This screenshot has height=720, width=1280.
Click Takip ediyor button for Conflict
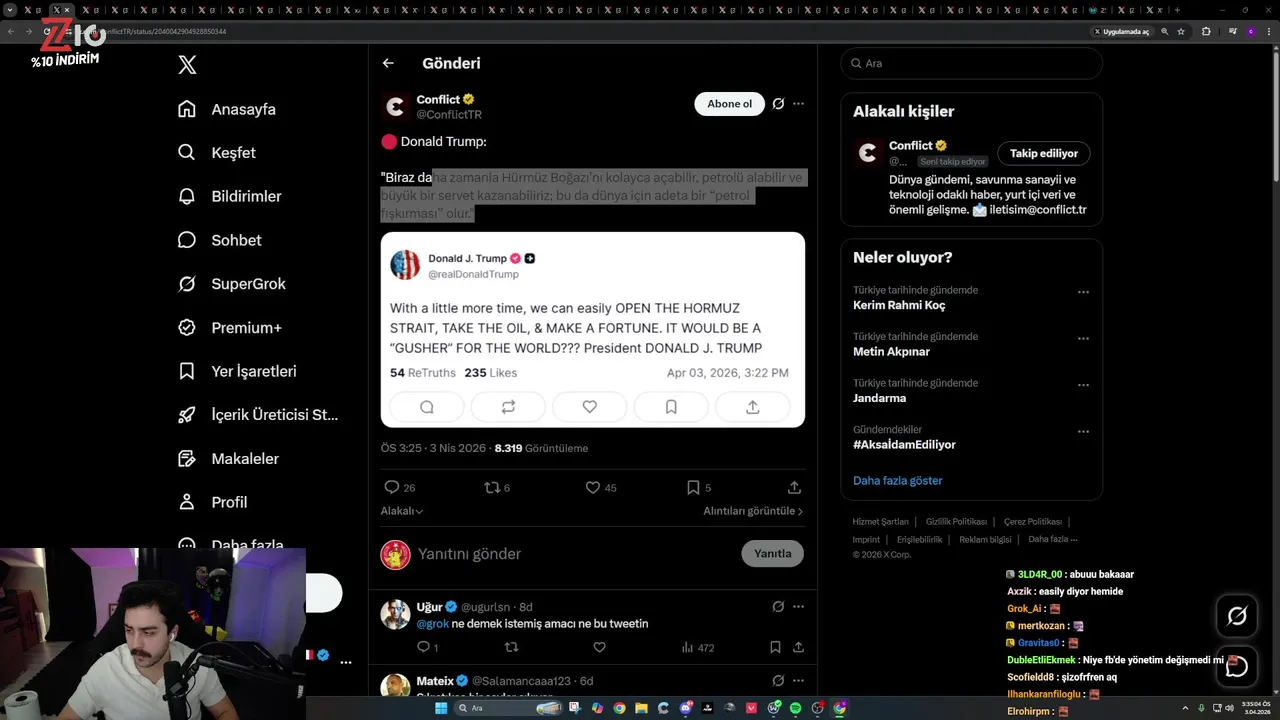(1043, 154)
